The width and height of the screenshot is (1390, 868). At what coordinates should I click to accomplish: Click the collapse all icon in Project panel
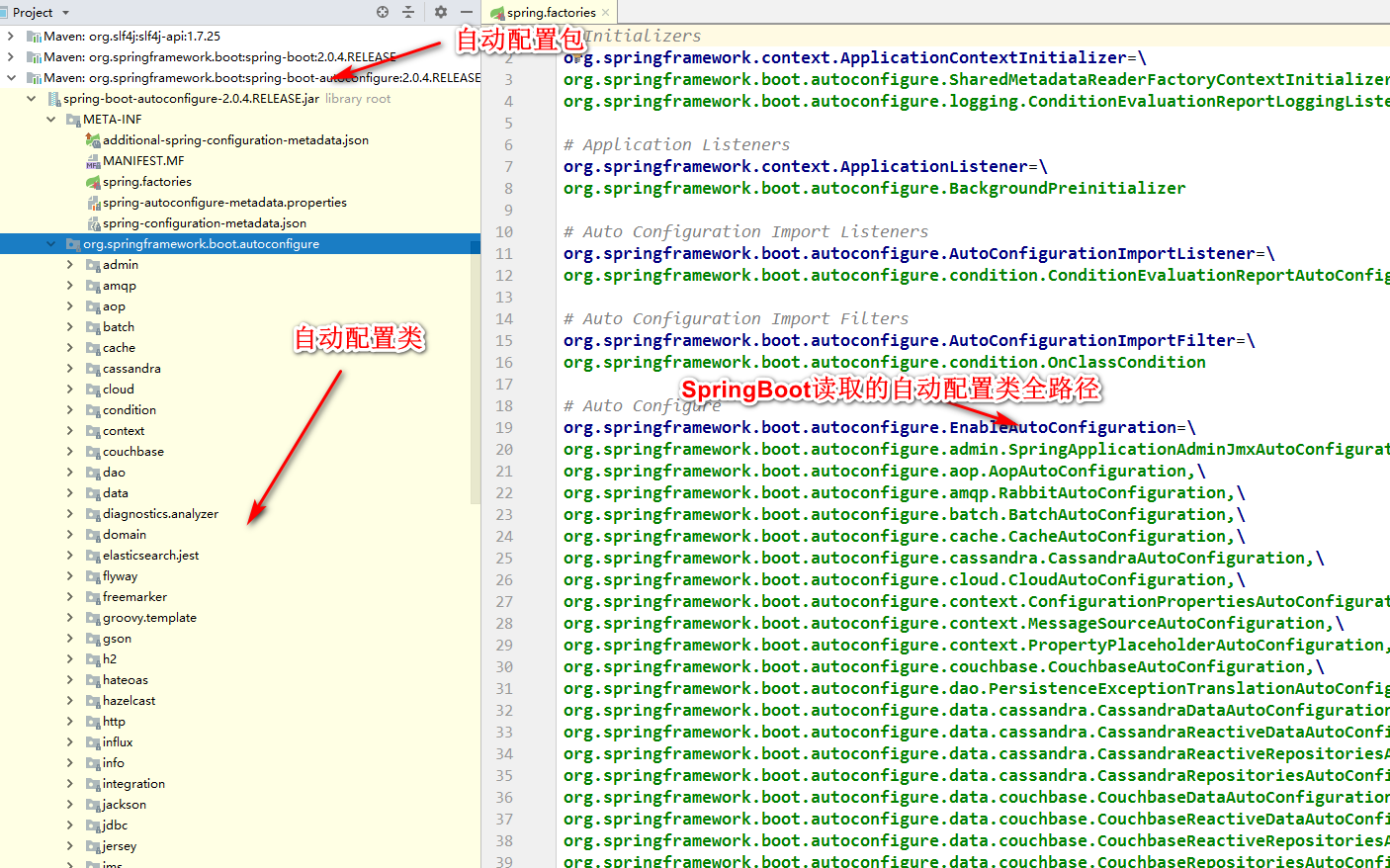(408, 12)
